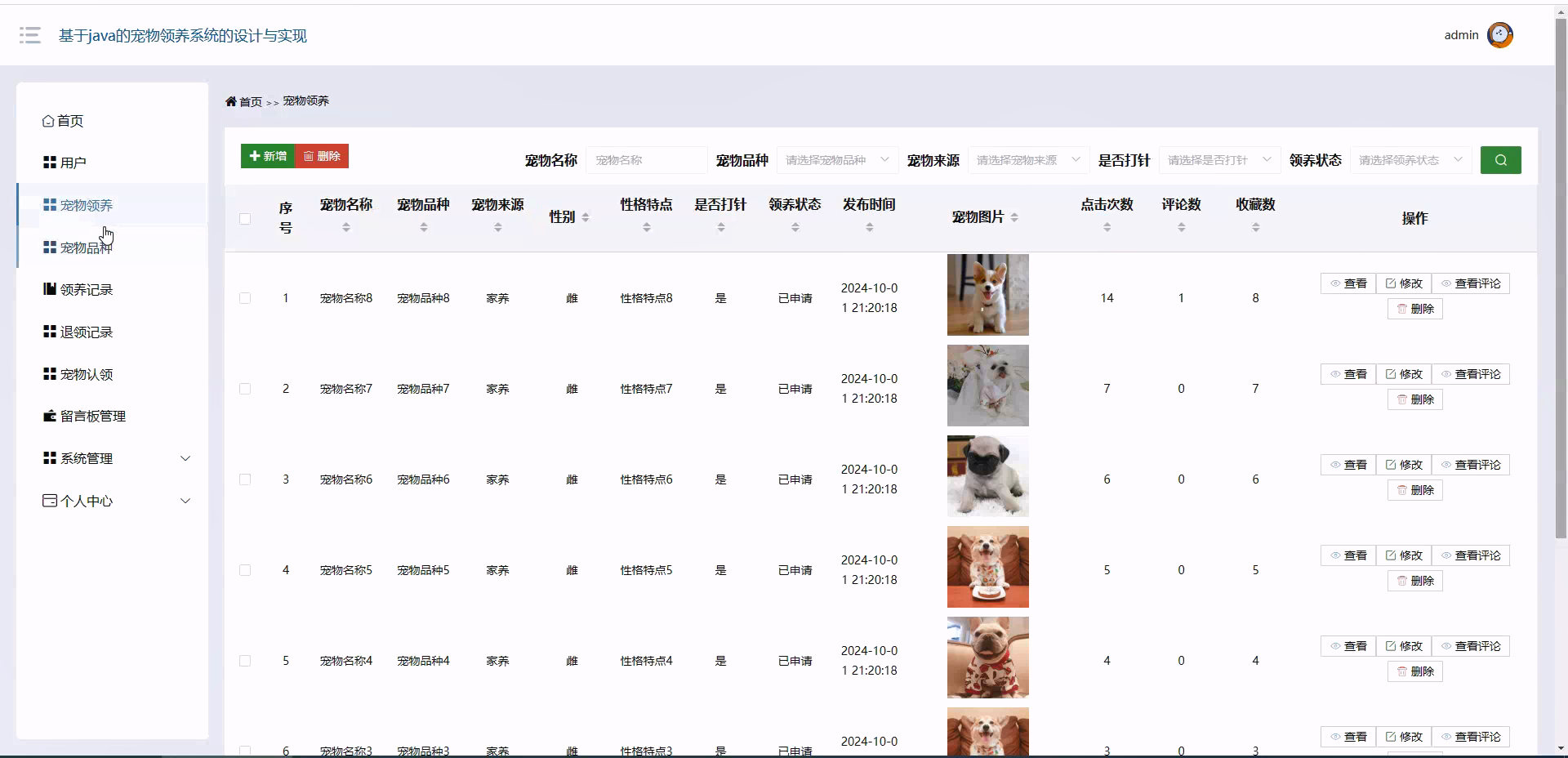Sort by 点击次数 column arrows

click(x=1107, y=228)
